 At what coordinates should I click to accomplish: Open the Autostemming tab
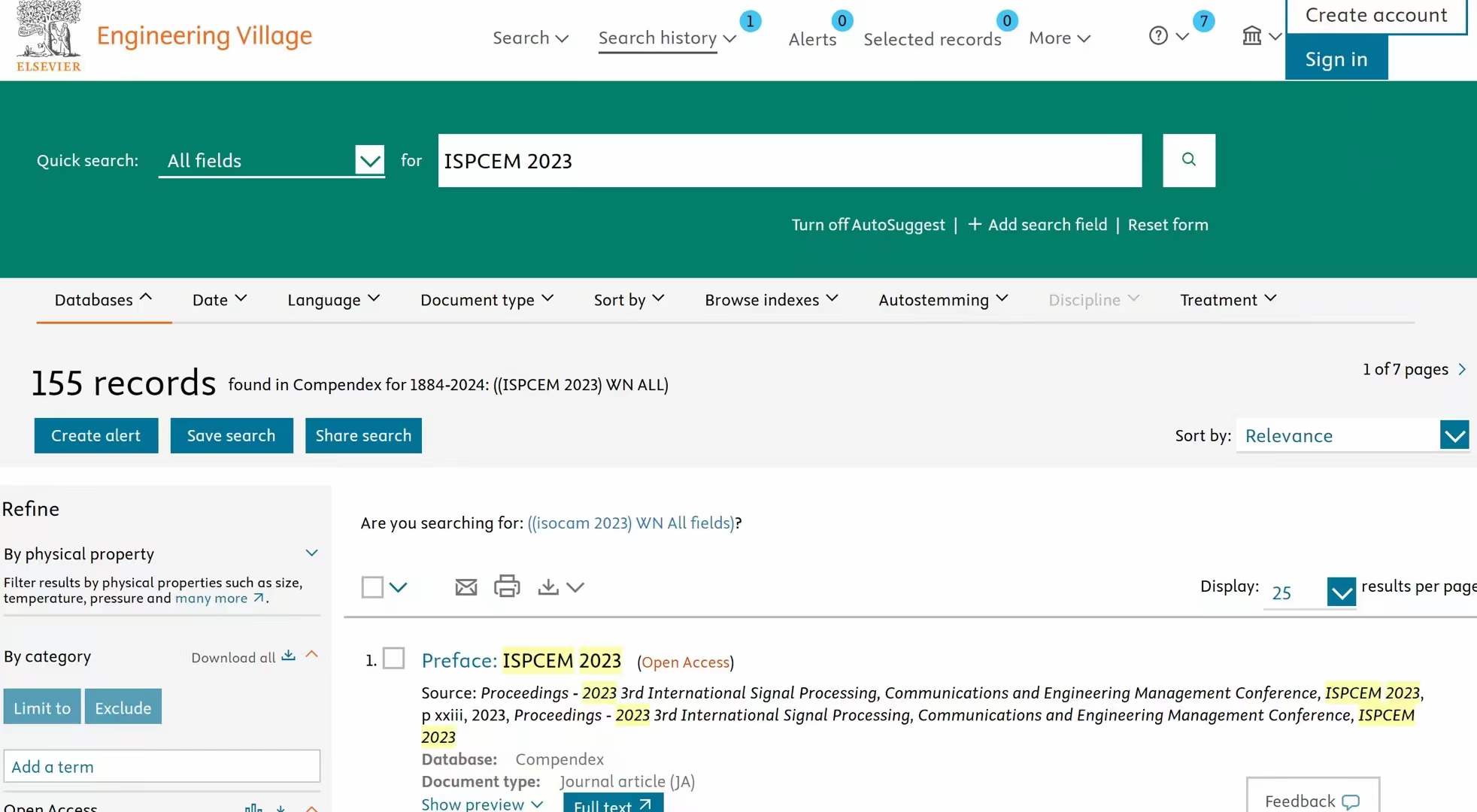[x=943, y=299]
